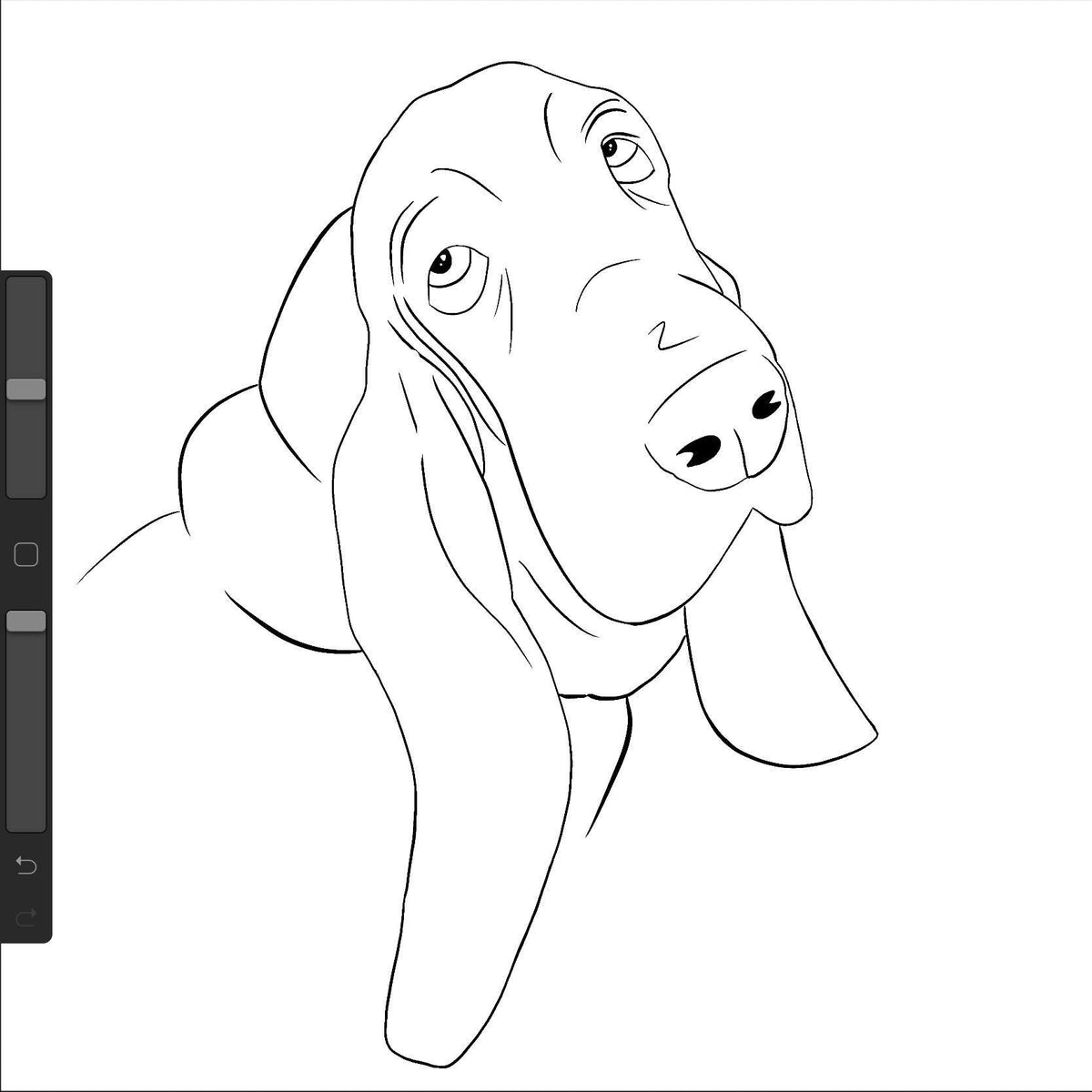The image size is (1092, 1092).
Task: Tap the undo arrow in the sidebar
Action: [x=26, y=864]
